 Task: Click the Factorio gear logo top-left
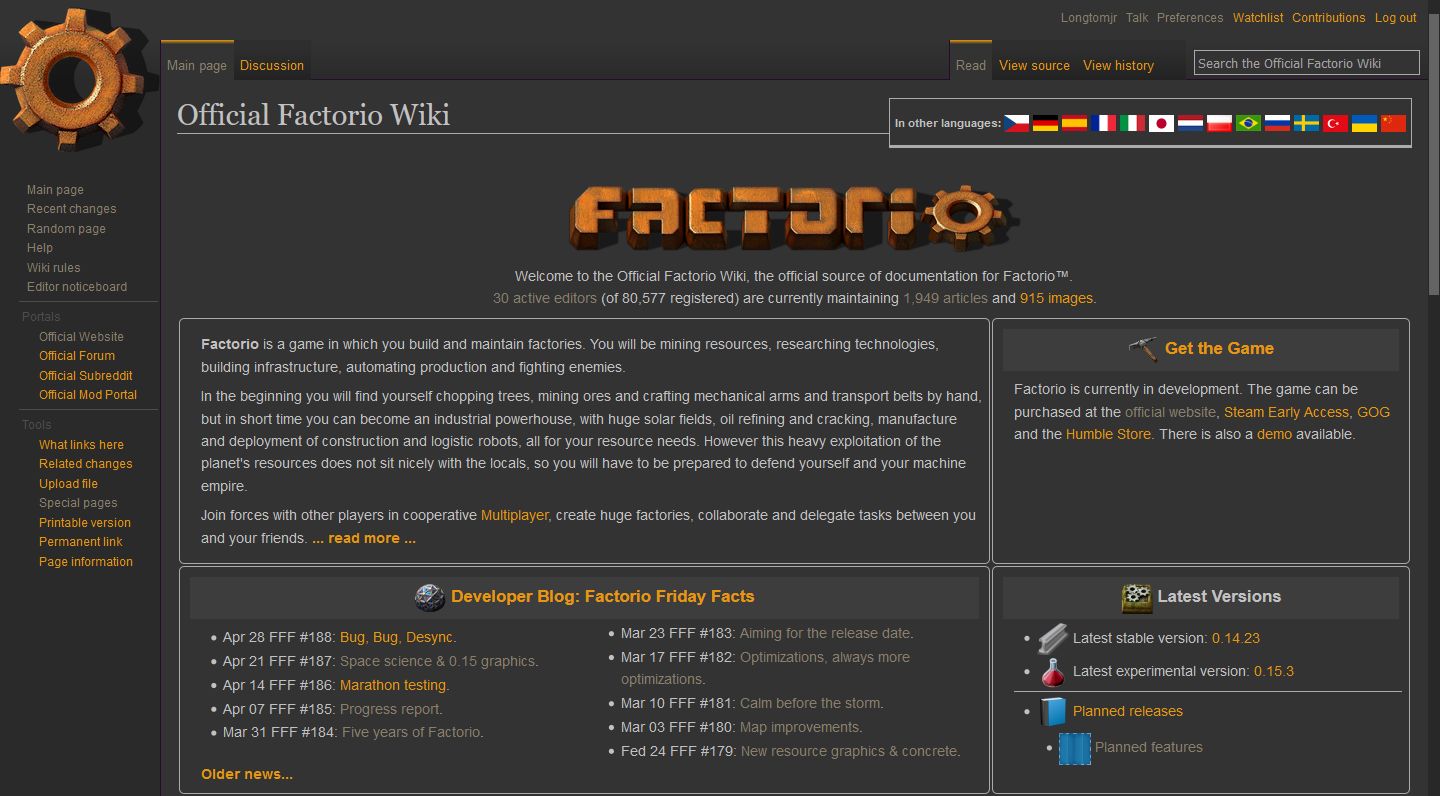pos(73,80)
